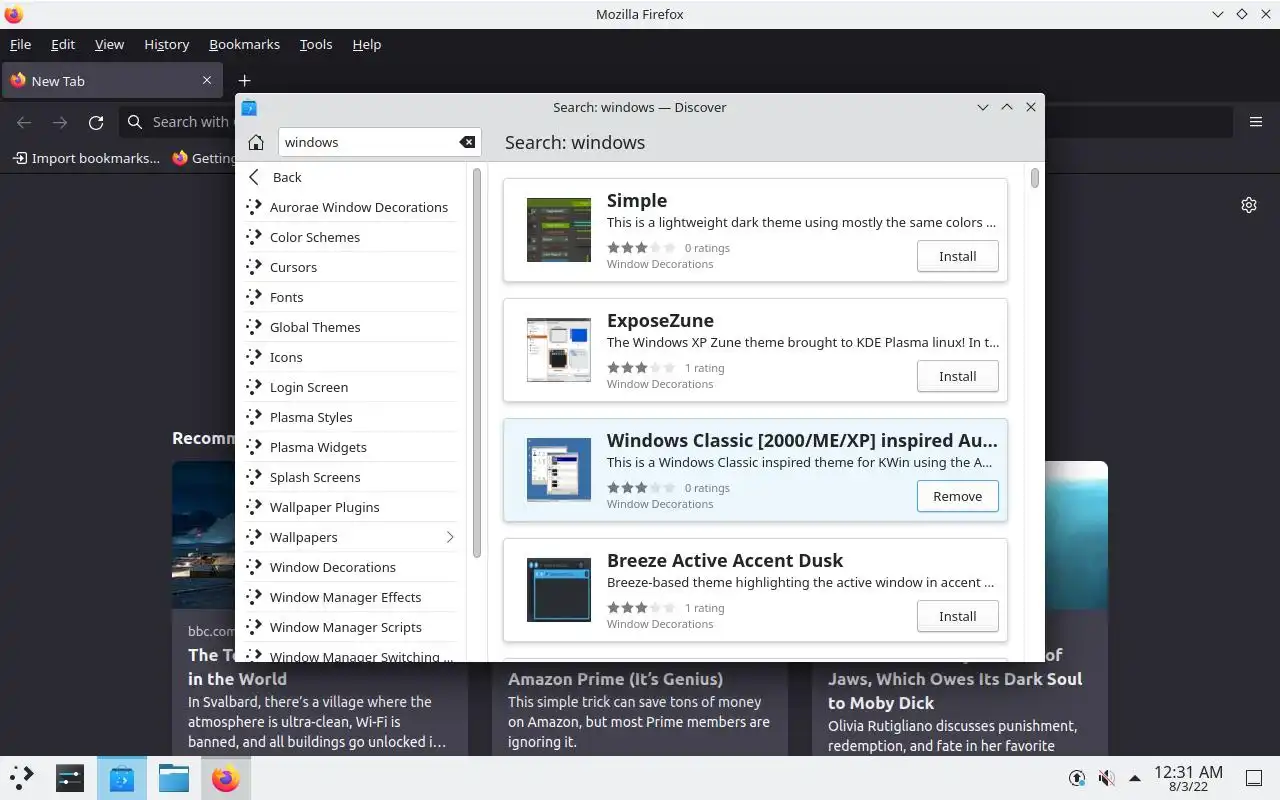This screenshot has height=800, width=1280.
Task: Open the Firefox View menu
Action: pyautogui.click(x=109, y=44)
